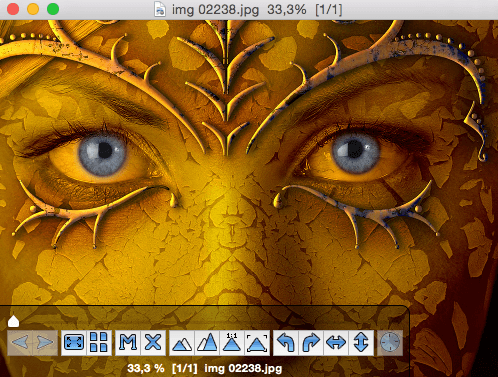Click the document proxy icon in title bar
Image resolution: width=498 pixels, height=377 pixels.
tap(160, 9)
